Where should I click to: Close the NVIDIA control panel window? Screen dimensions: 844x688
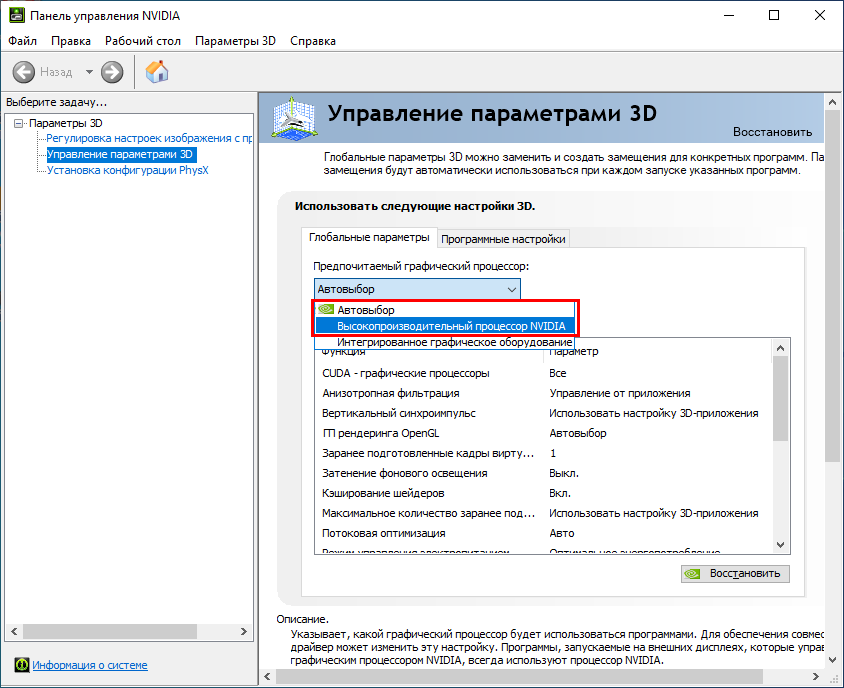[x=820, y=15]
